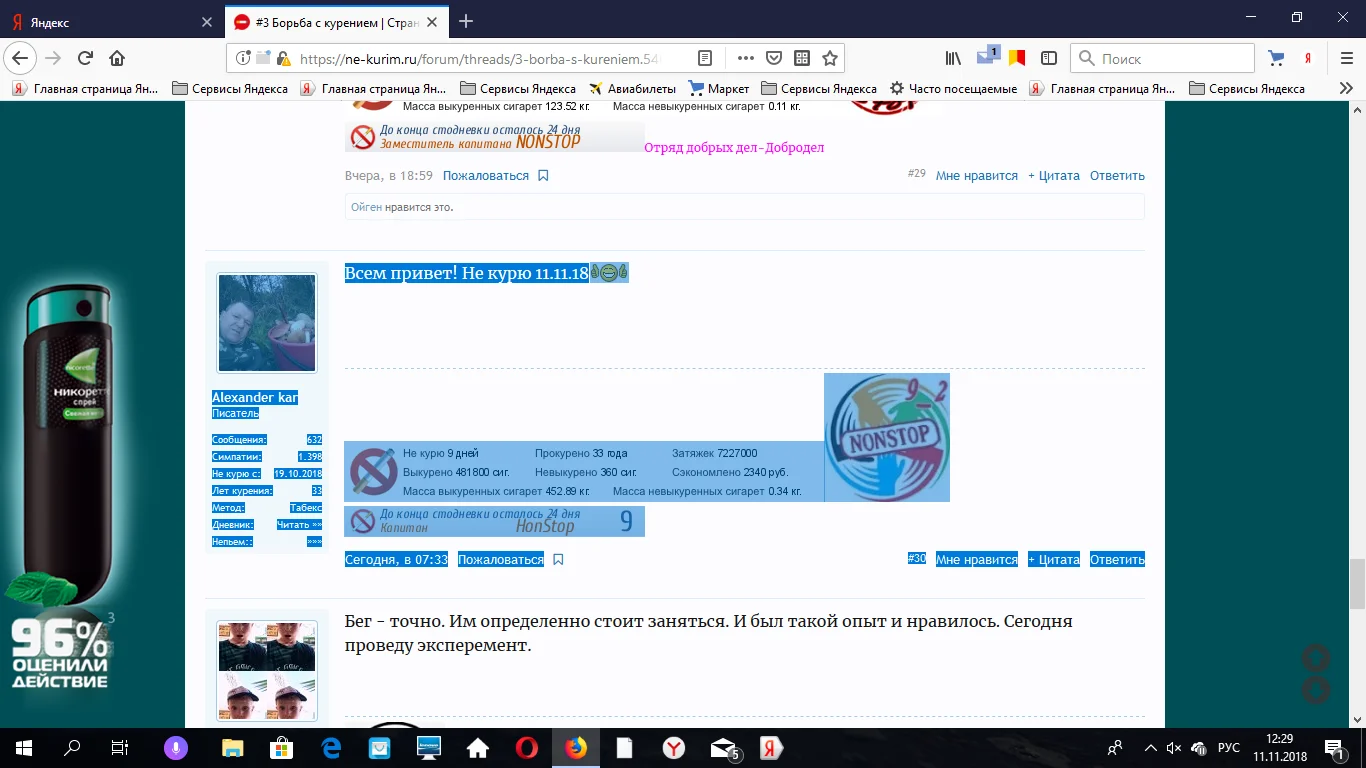
Task: Open page actions three-dot menu
Action: point(745,58)
